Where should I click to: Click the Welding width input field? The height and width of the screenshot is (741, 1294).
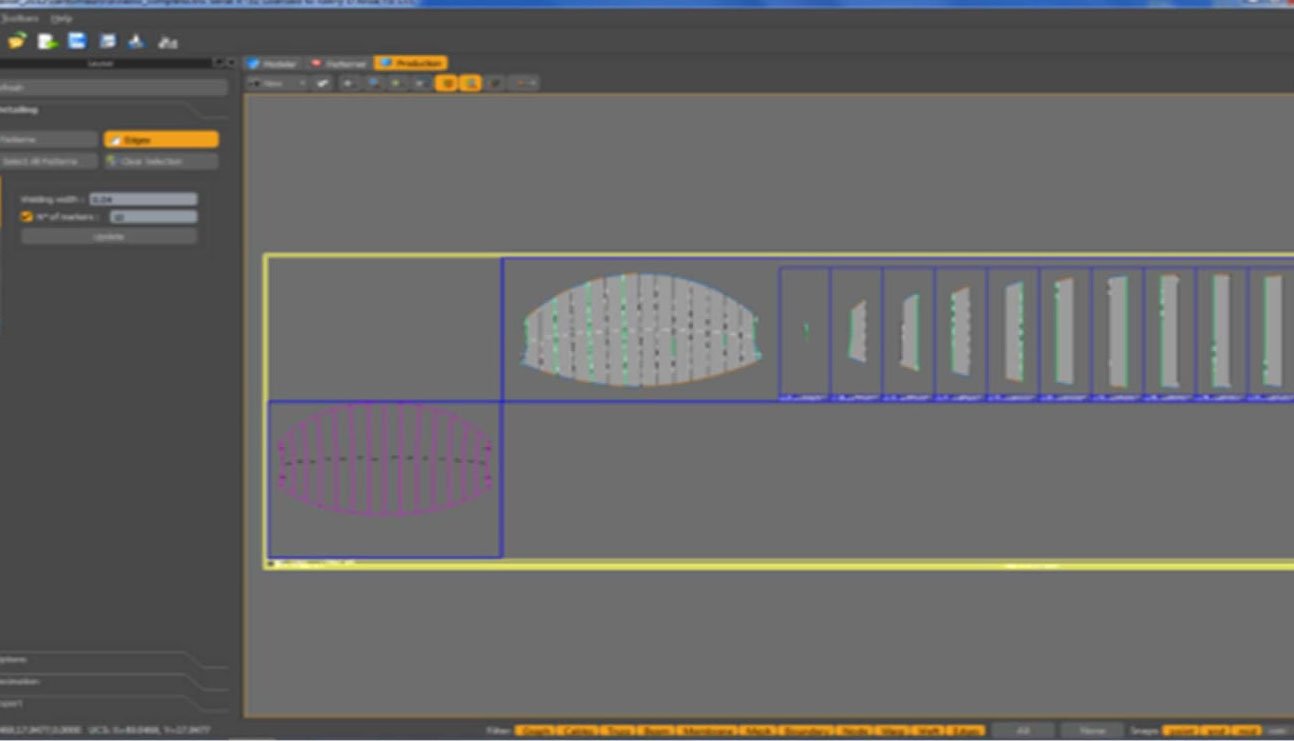(x=143, y=199)
